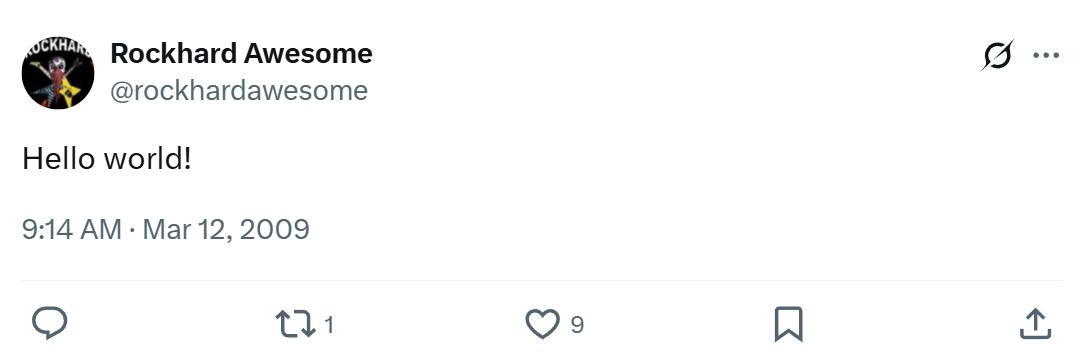Click the Hello world! tweet text
Screen dimensions: 1089x364
coord(106,159)
